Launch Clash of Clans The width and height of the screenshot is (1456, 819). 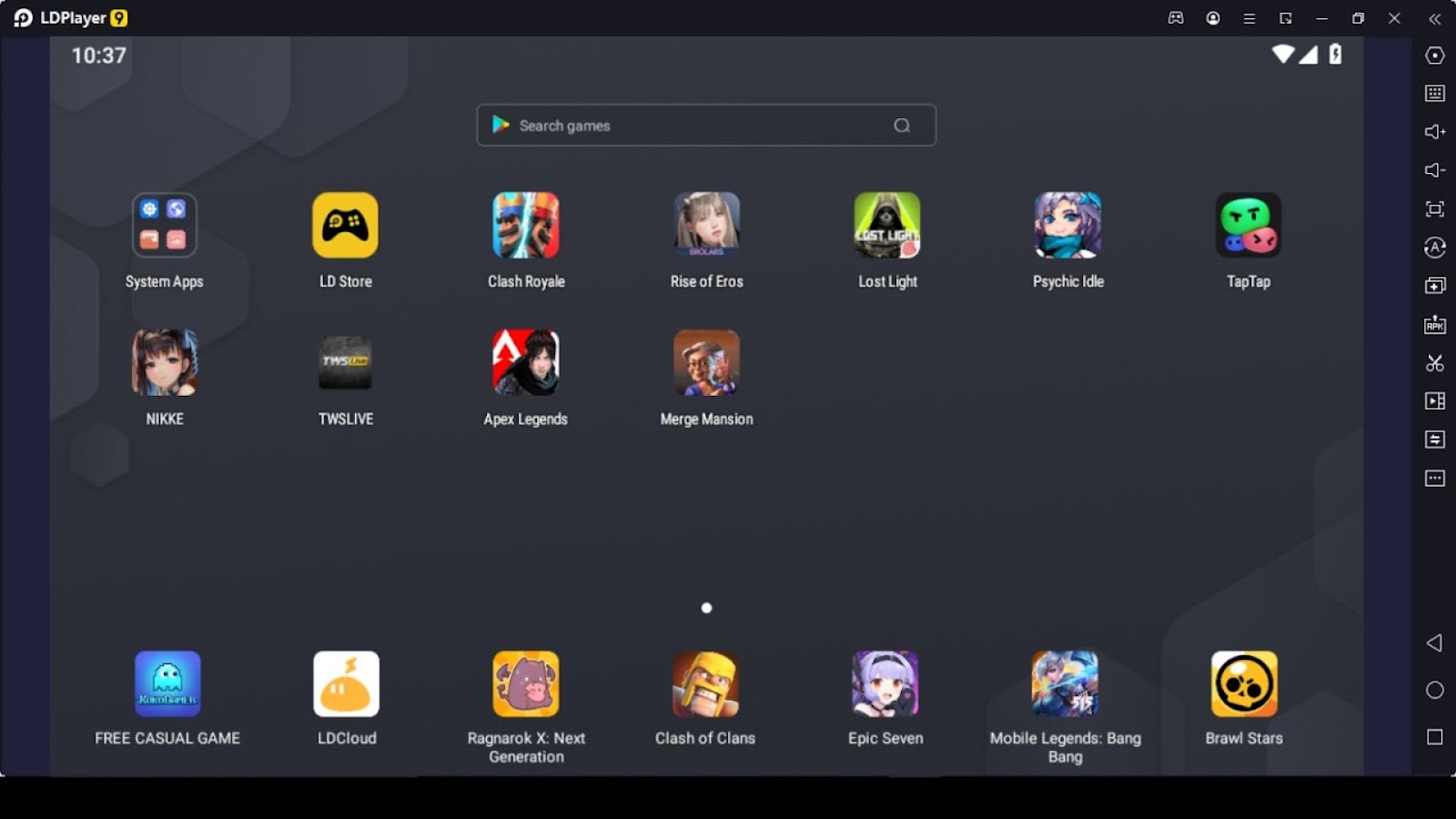point(705,684)
